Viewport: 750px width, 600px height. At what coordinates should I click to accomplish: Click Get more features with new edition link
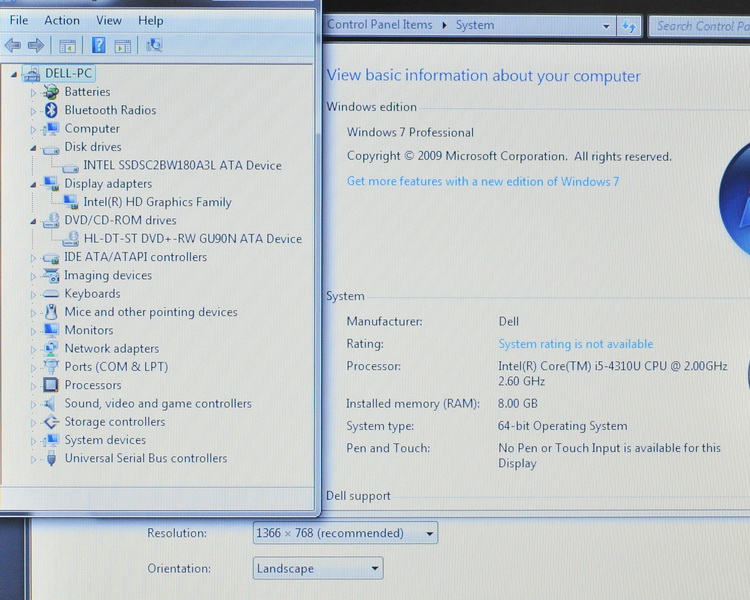(483, 181)
